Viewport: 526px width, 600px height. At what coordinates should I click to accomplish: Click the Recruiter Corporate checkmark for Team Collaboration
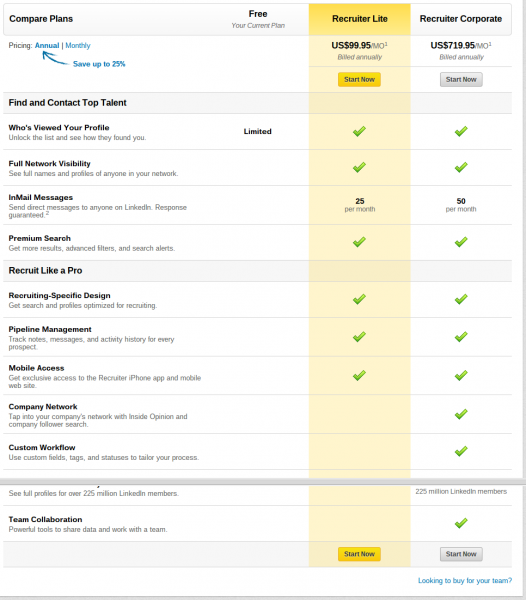tap(461, 523)
